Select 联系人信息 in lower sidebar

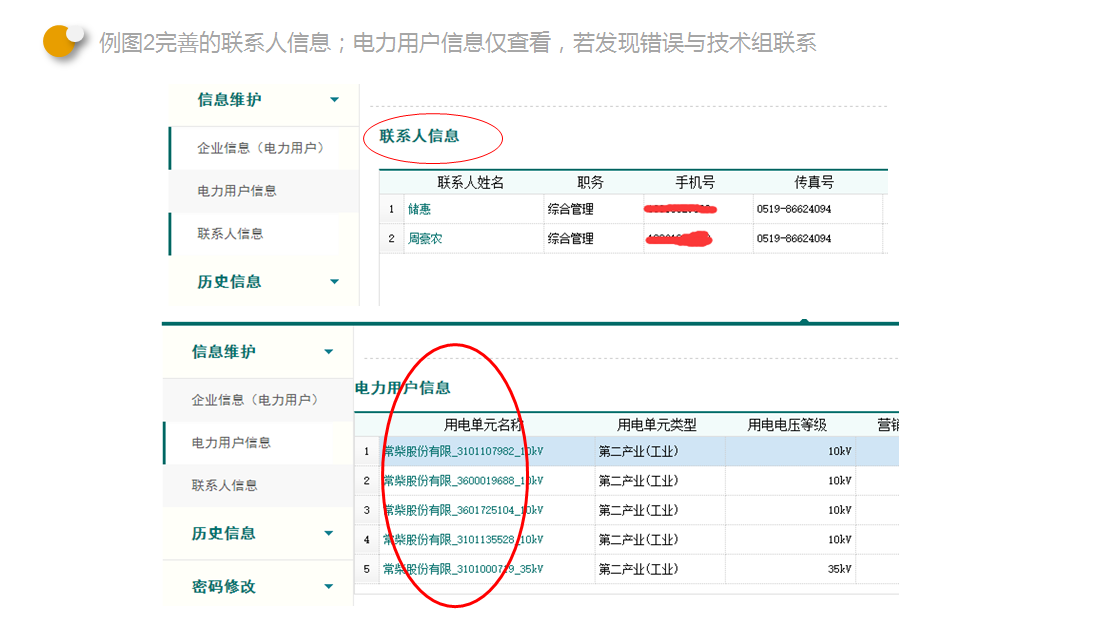(x=225, y=486)
